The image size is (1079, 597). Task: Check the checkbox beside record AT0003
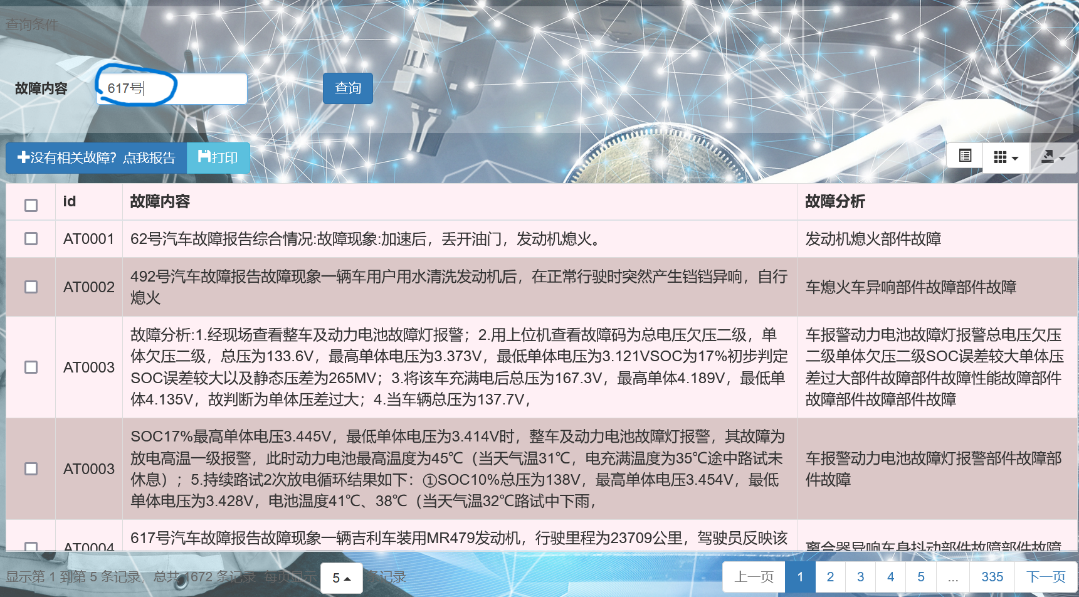30,367
